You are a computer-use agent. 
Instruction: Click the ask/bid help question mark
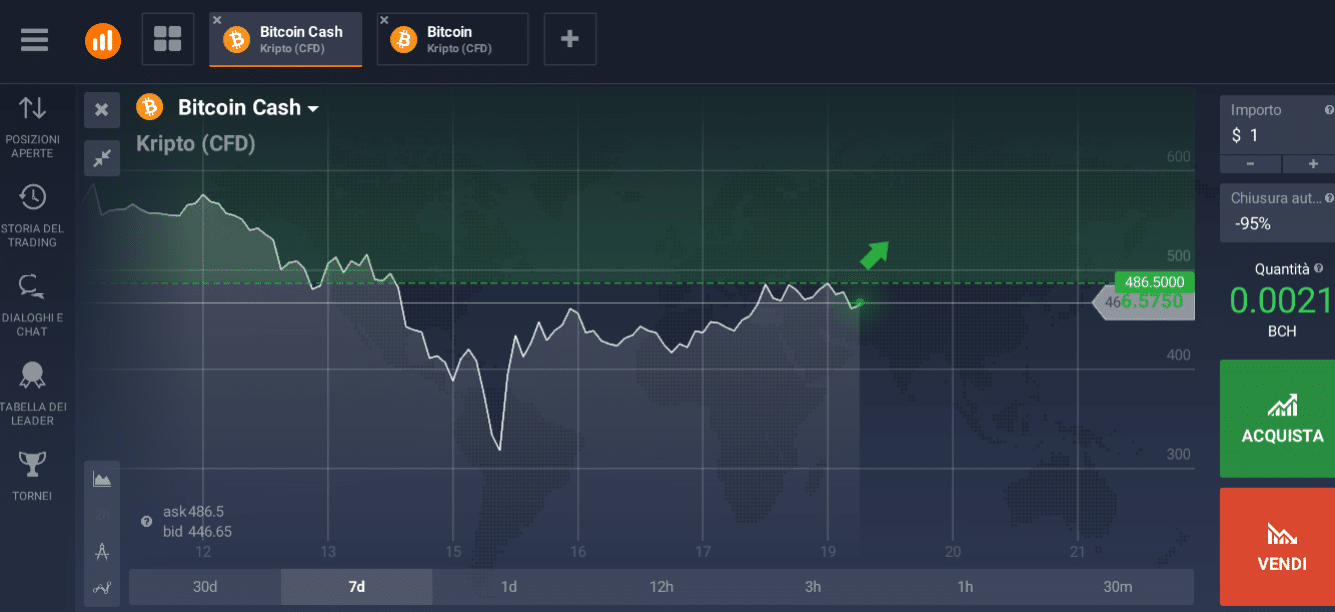(x=147, y=521)
